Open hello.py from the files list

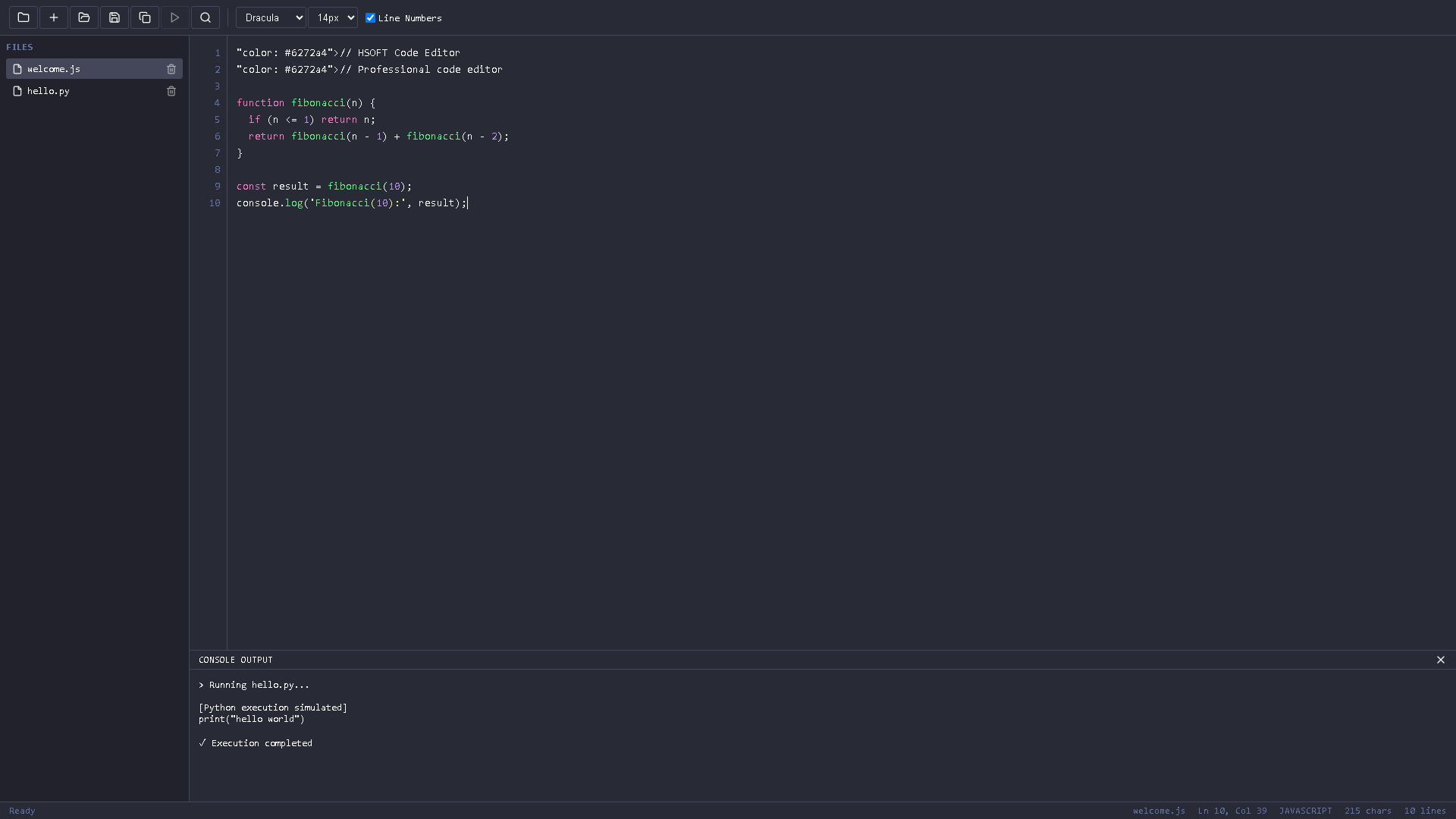tap(49, 91)
